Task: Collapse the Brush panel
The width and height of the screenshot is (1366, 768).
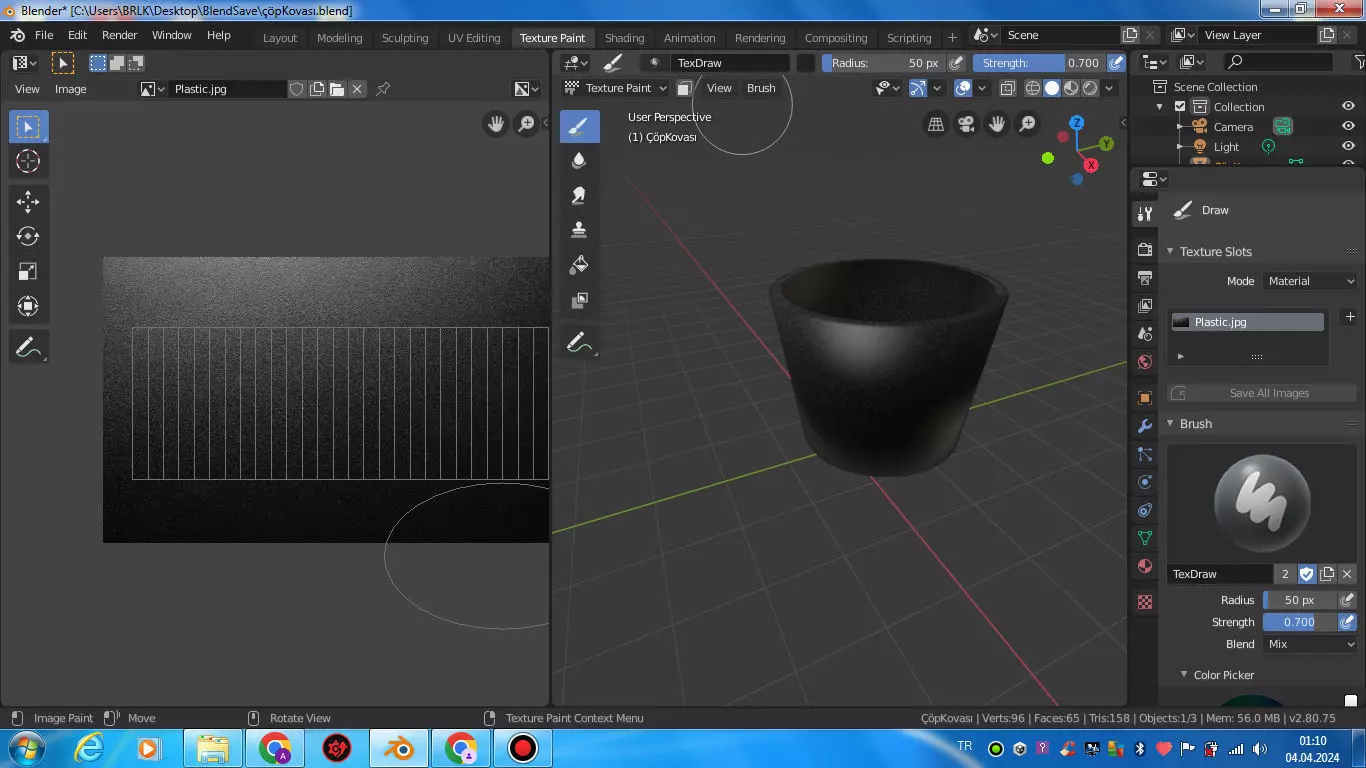Action: (1171, 424)
